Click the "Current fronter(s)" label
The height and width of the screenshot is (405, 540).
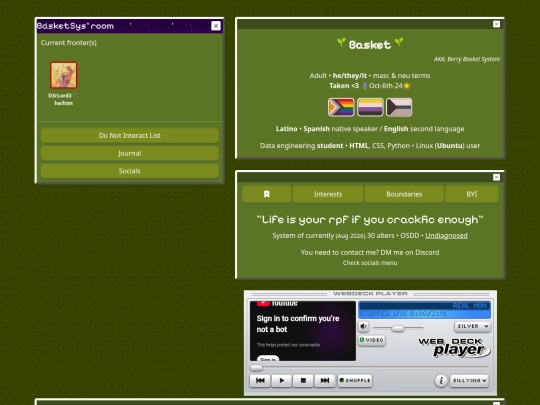[x=69, y=43]
